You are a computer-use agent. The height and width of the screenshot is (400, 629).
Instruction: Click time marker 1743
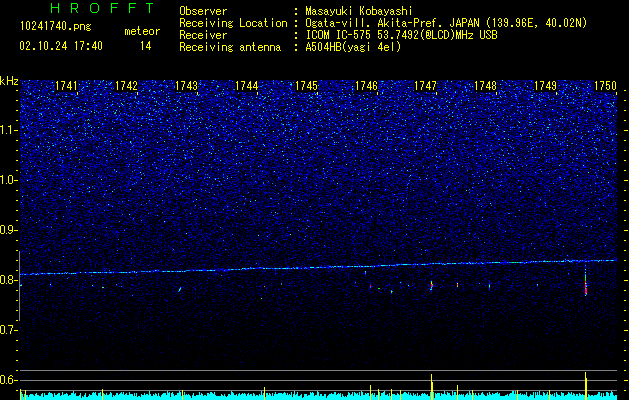[x=187, y=86]
